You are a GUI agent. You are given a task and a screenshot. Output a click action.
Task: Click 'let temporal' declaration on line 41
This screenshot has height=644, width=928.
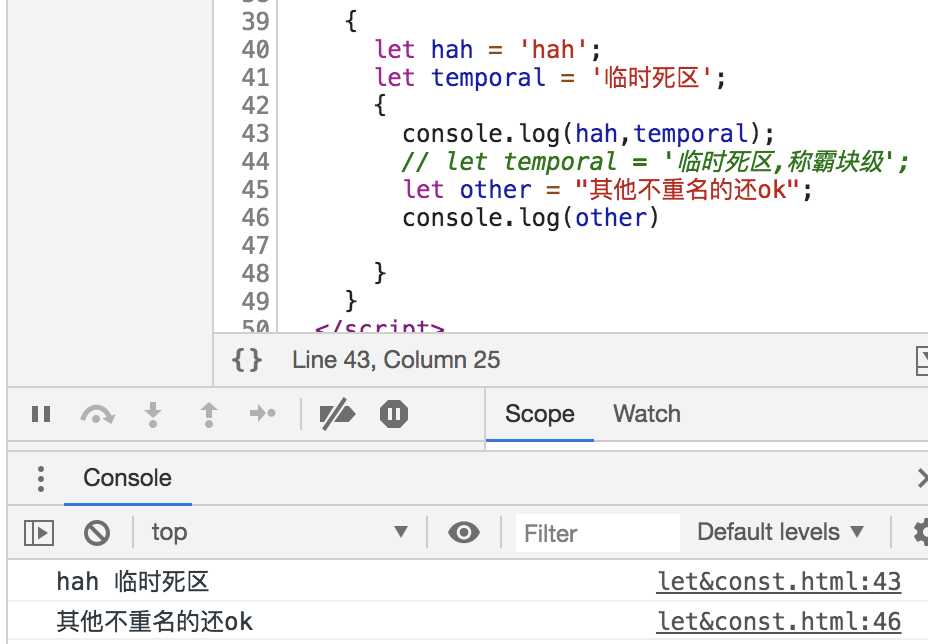(x=549, y=78)
